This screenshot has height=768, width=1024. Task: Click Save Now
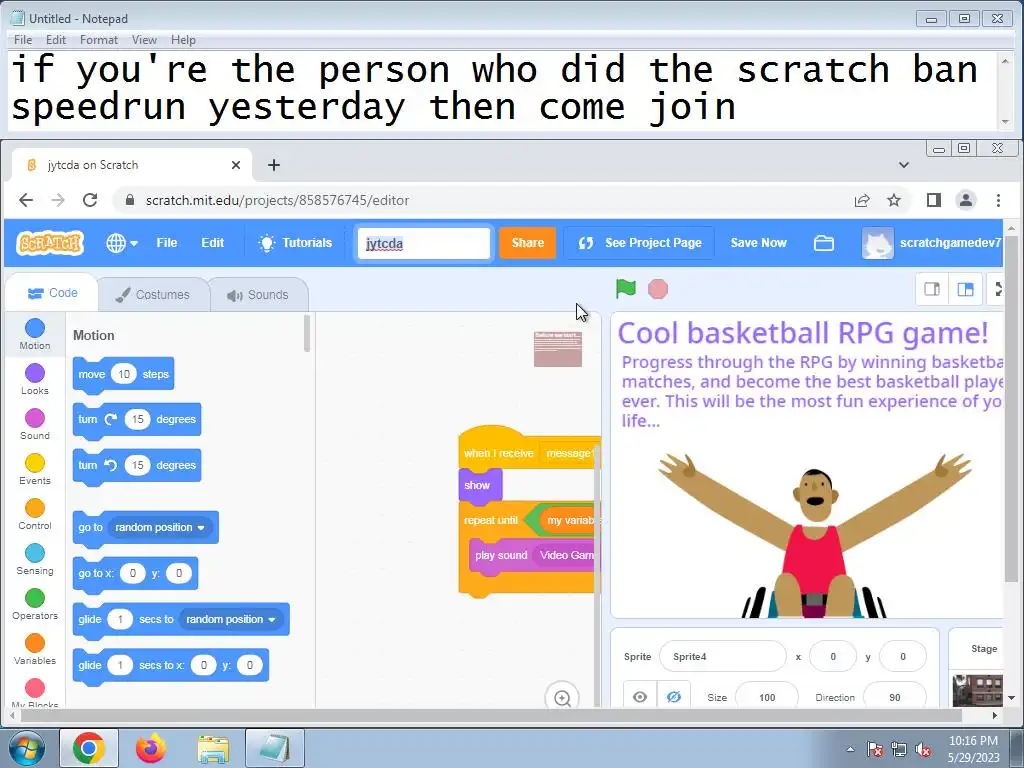(x=758, y=243)
